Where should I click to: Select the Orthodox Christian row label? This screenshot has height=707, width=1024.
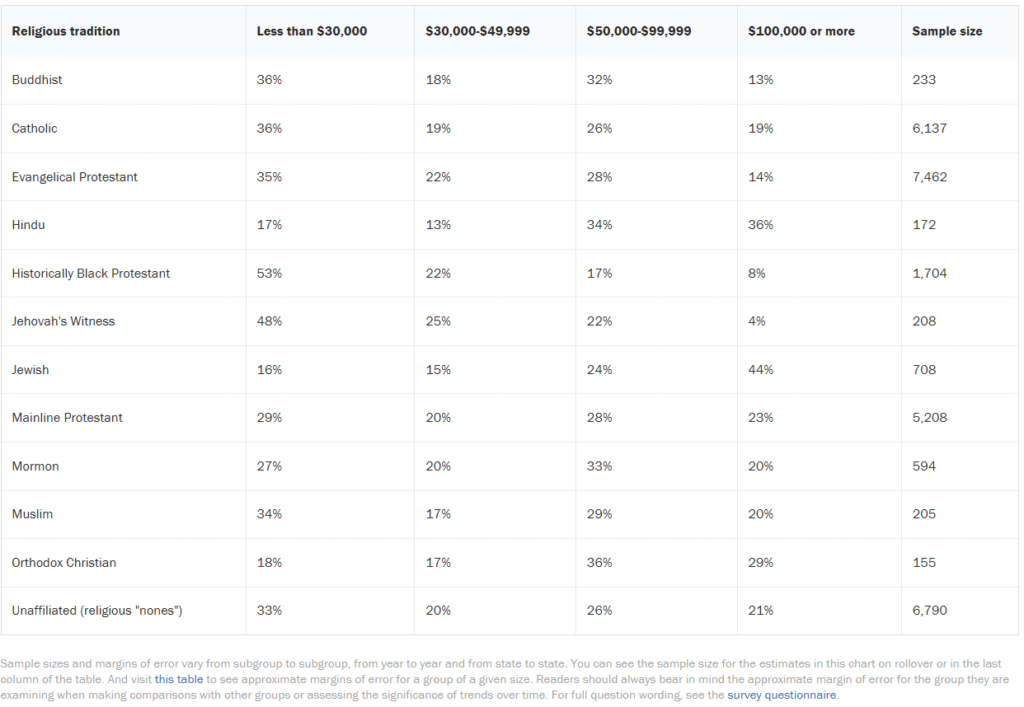click(64, 562)
